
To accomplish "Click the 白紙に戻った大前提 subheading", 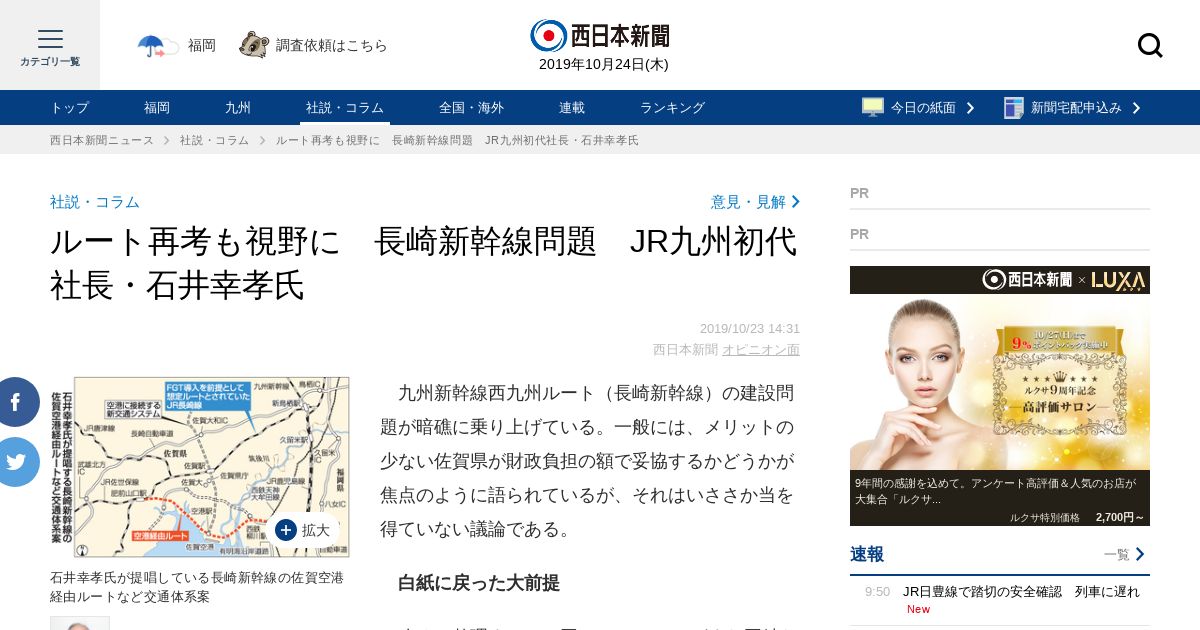I will 479,582.
